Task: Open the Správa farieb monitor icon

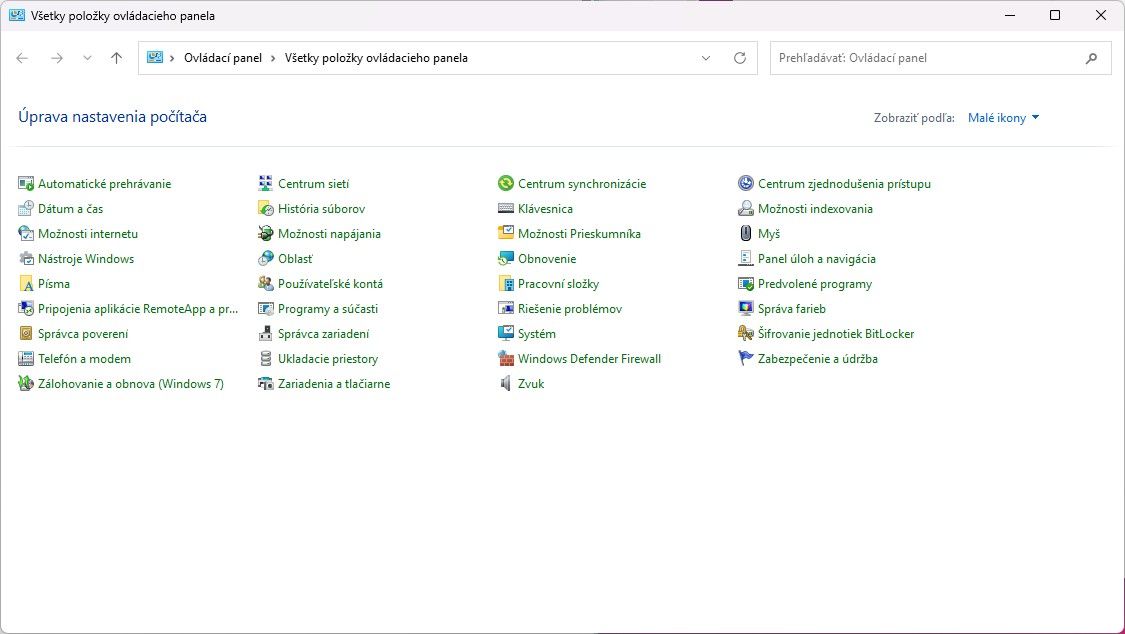Action: tap(745, 309)
